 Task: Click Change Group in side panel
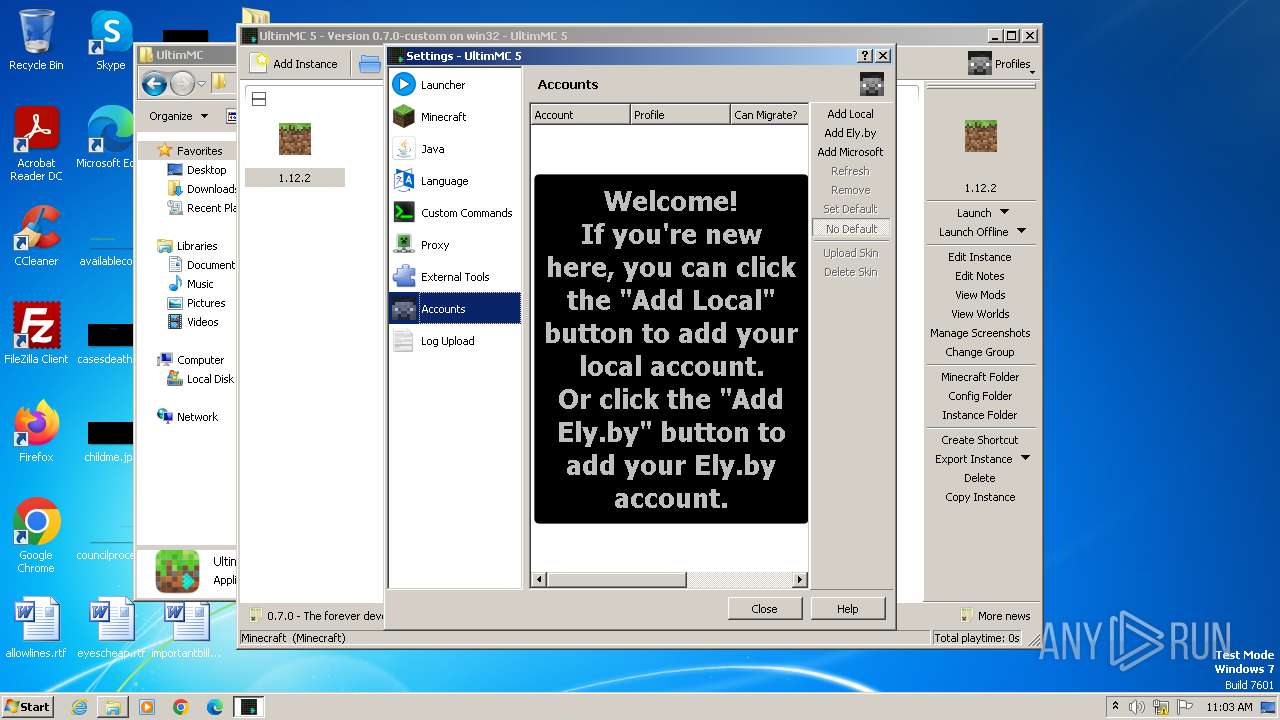(x=980, y=352)
